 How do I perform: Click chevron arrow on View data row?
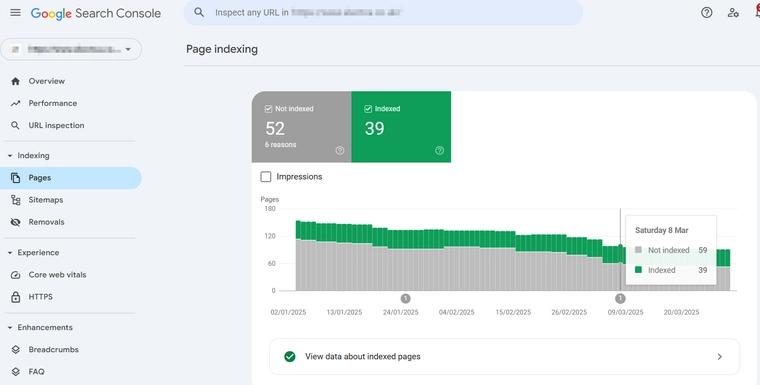point(719,357)
